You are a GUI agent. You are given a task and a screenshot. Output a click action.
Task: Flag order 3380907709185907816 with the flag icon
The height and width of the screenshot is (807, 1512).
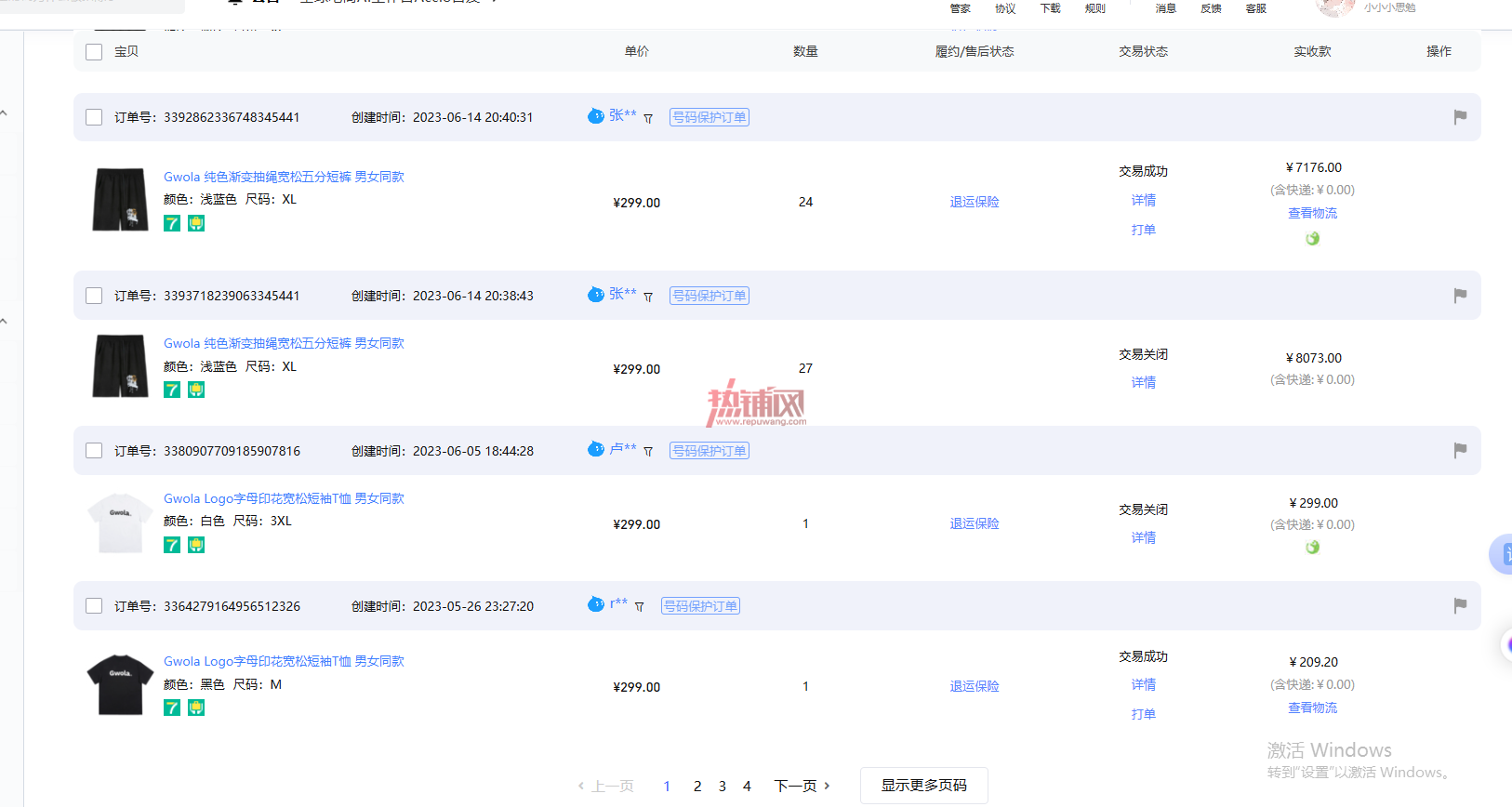pyautogui.click(x=1460, y=451)
